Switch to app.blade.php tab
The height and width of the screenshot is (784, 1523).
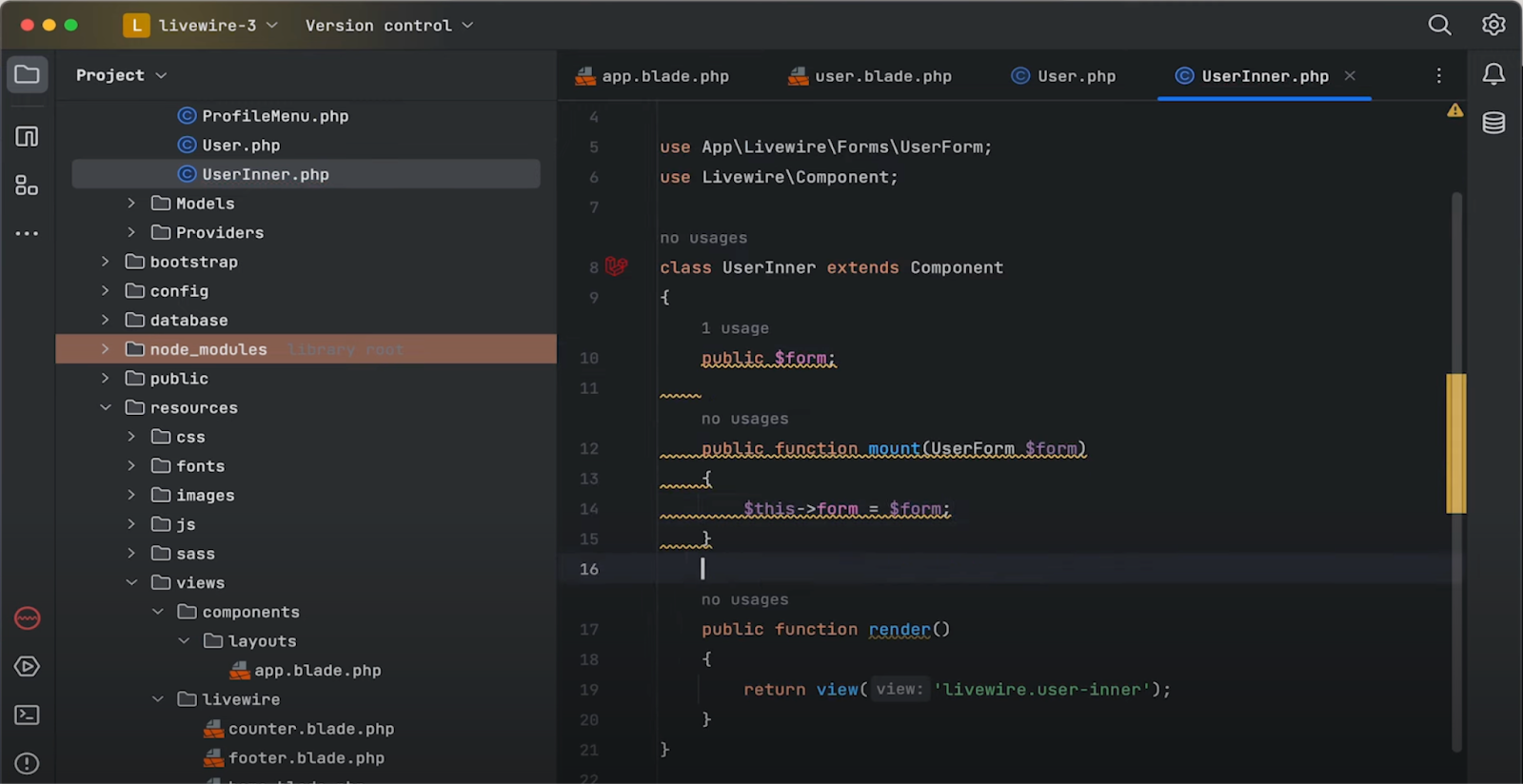point(652,76)
